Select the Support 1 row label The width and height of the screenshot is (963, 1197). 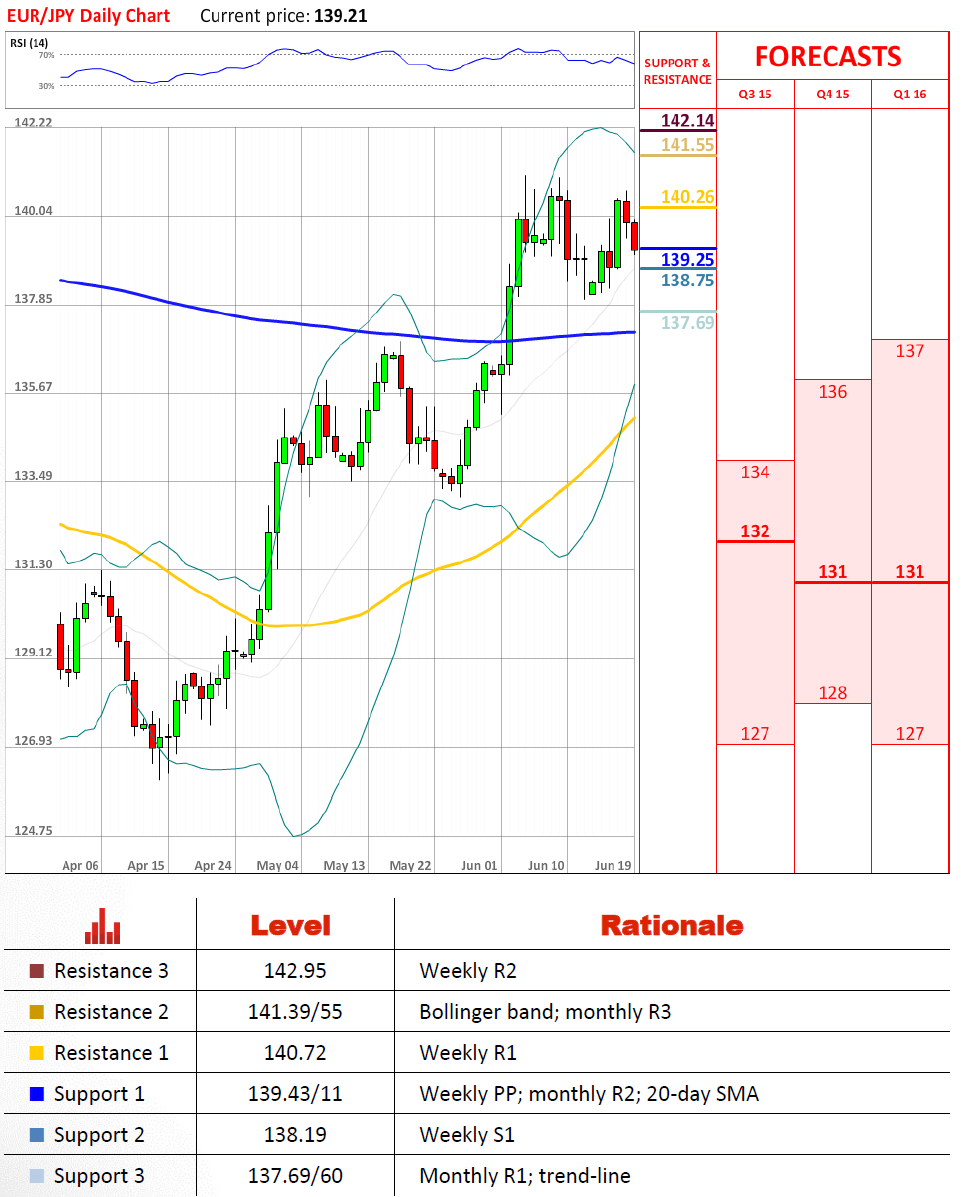pos(99,1095)
